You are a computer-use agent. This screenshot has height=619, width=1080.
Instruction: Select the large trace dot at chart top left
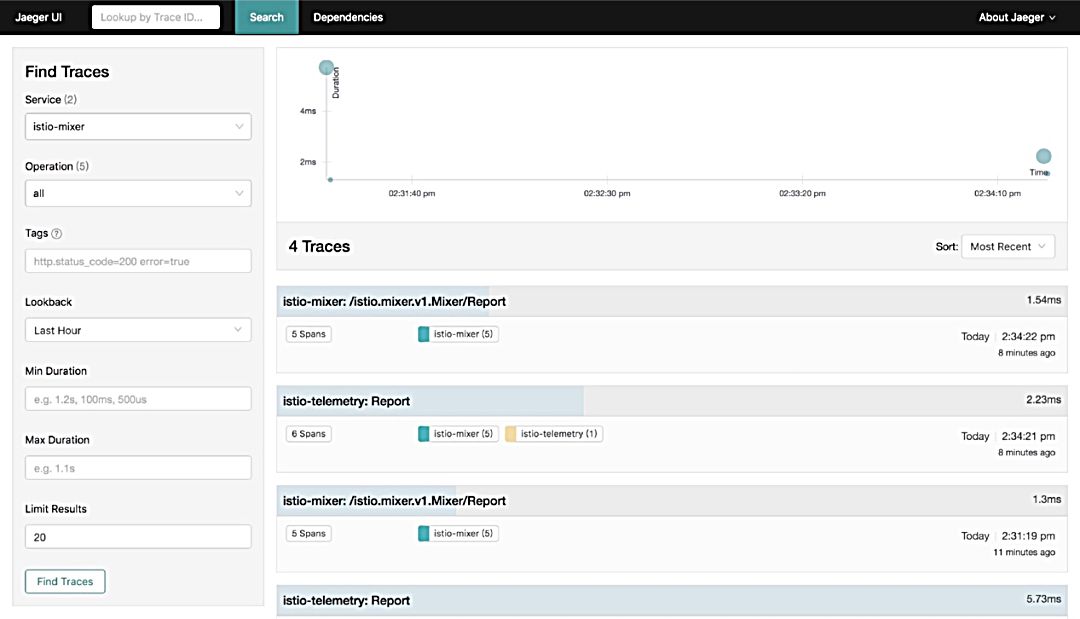(x=326, y=67)
